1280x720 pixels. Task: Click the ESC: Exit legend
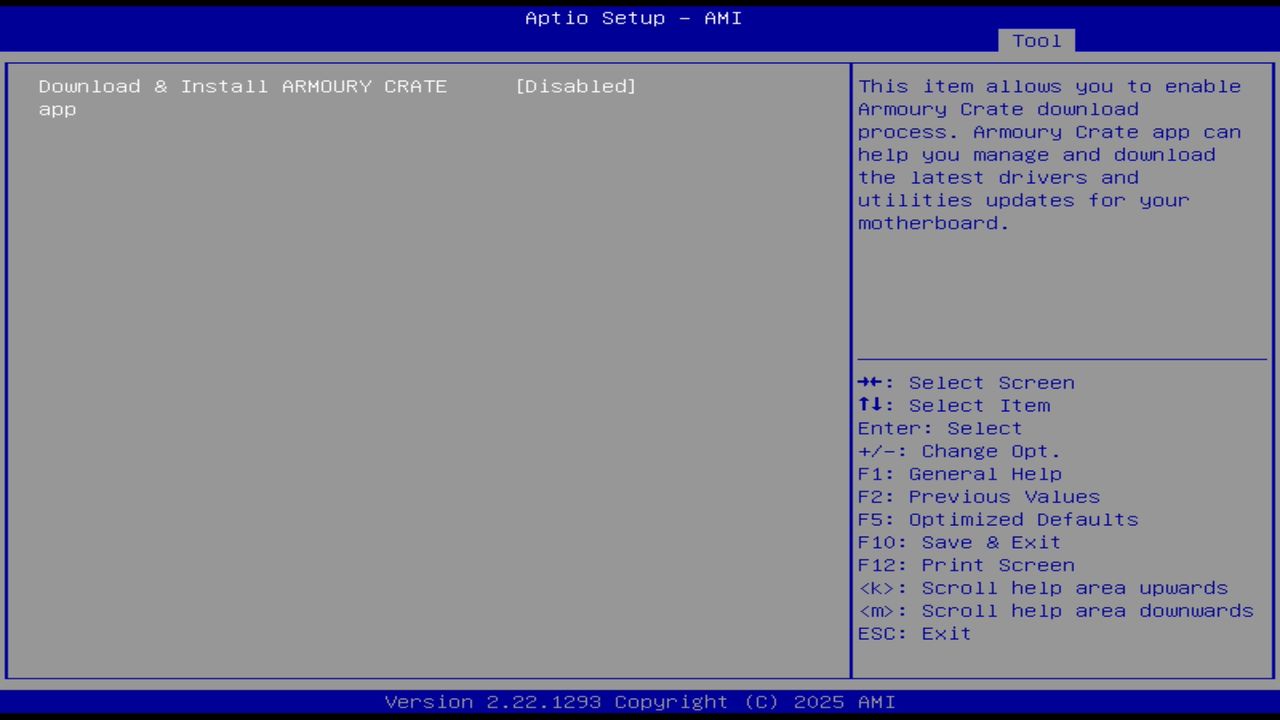click(x=913, y=633)
